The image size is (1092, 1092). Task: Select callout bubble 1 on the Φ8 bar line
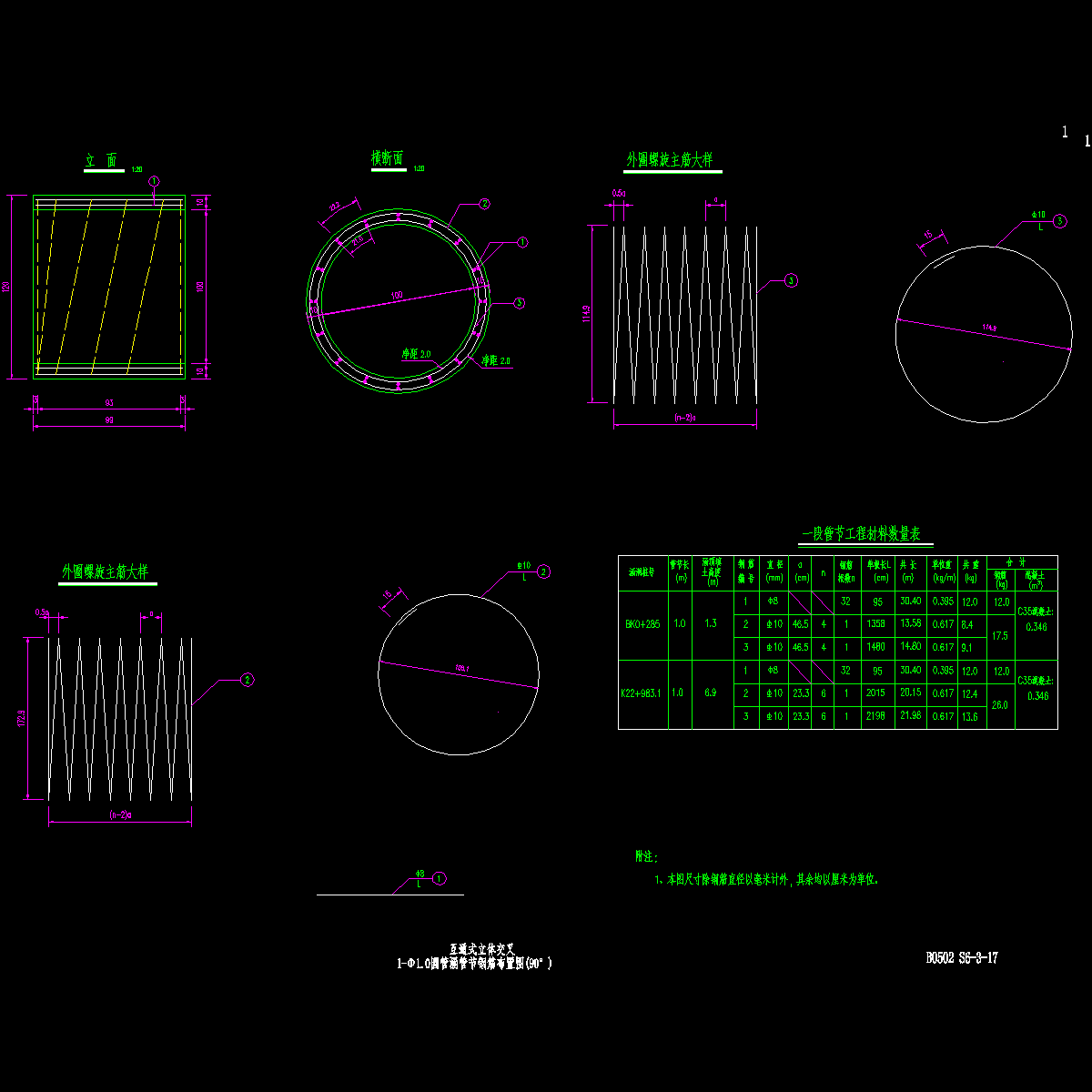click(440, 879)
